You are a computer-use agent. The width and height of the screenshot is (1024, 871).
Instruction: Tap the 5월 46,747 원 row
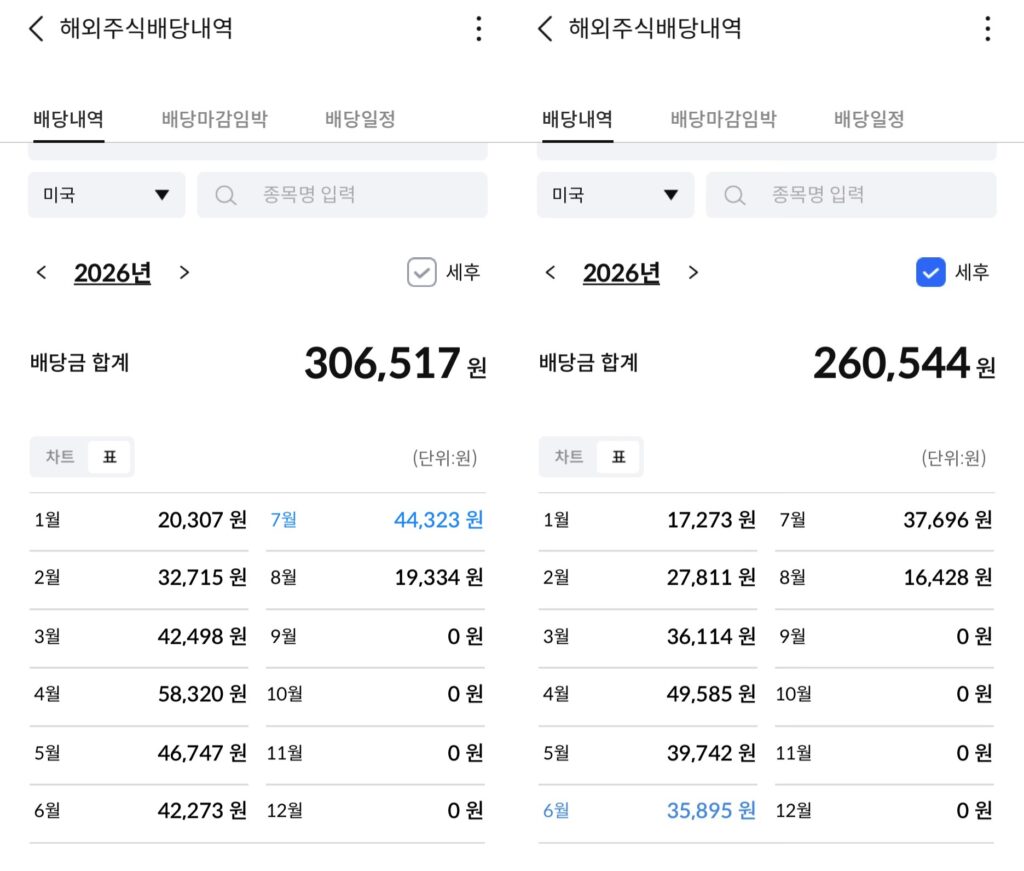tap(139, 753)
